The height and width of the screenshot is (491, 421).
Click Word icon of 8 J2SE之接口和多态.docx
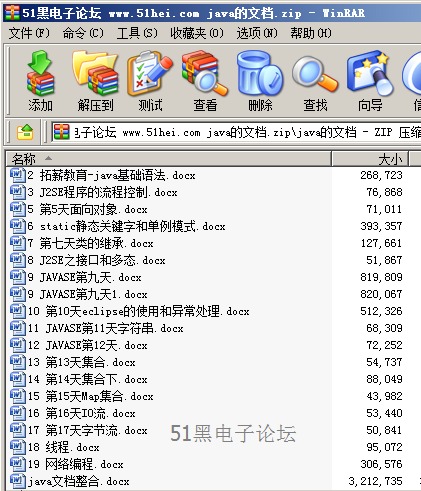tap(18, 260)
